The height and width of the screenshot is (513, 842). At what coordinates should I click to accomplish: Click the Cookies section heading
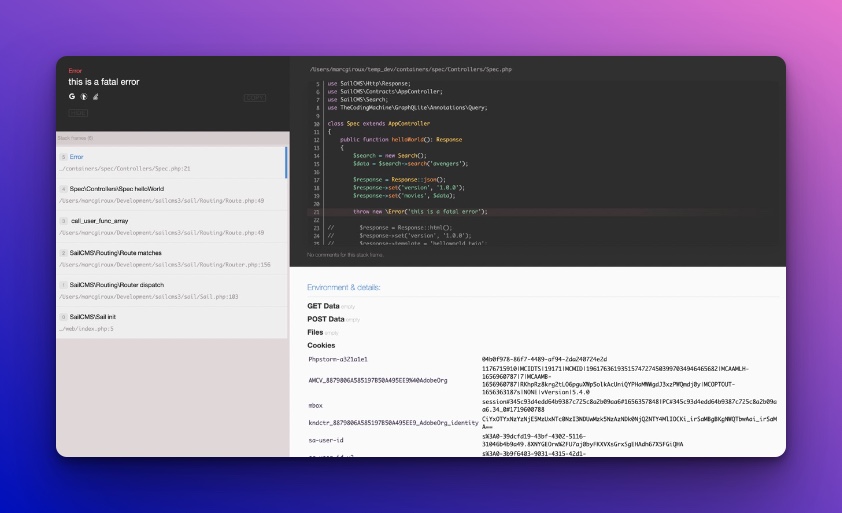[321, 344]
